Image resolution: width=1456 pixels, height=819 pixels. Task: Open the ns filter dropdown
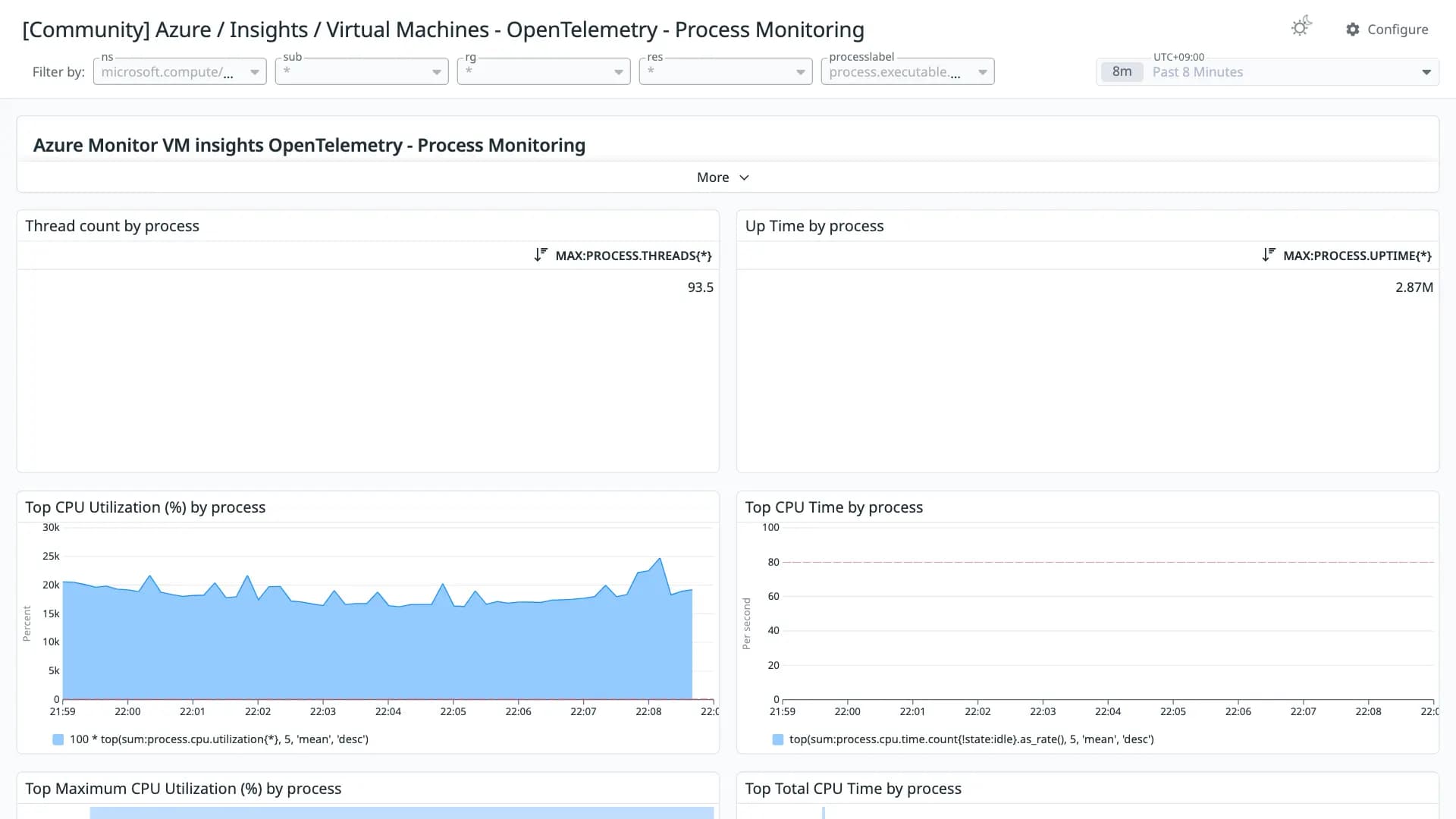(x=180, y=71)
